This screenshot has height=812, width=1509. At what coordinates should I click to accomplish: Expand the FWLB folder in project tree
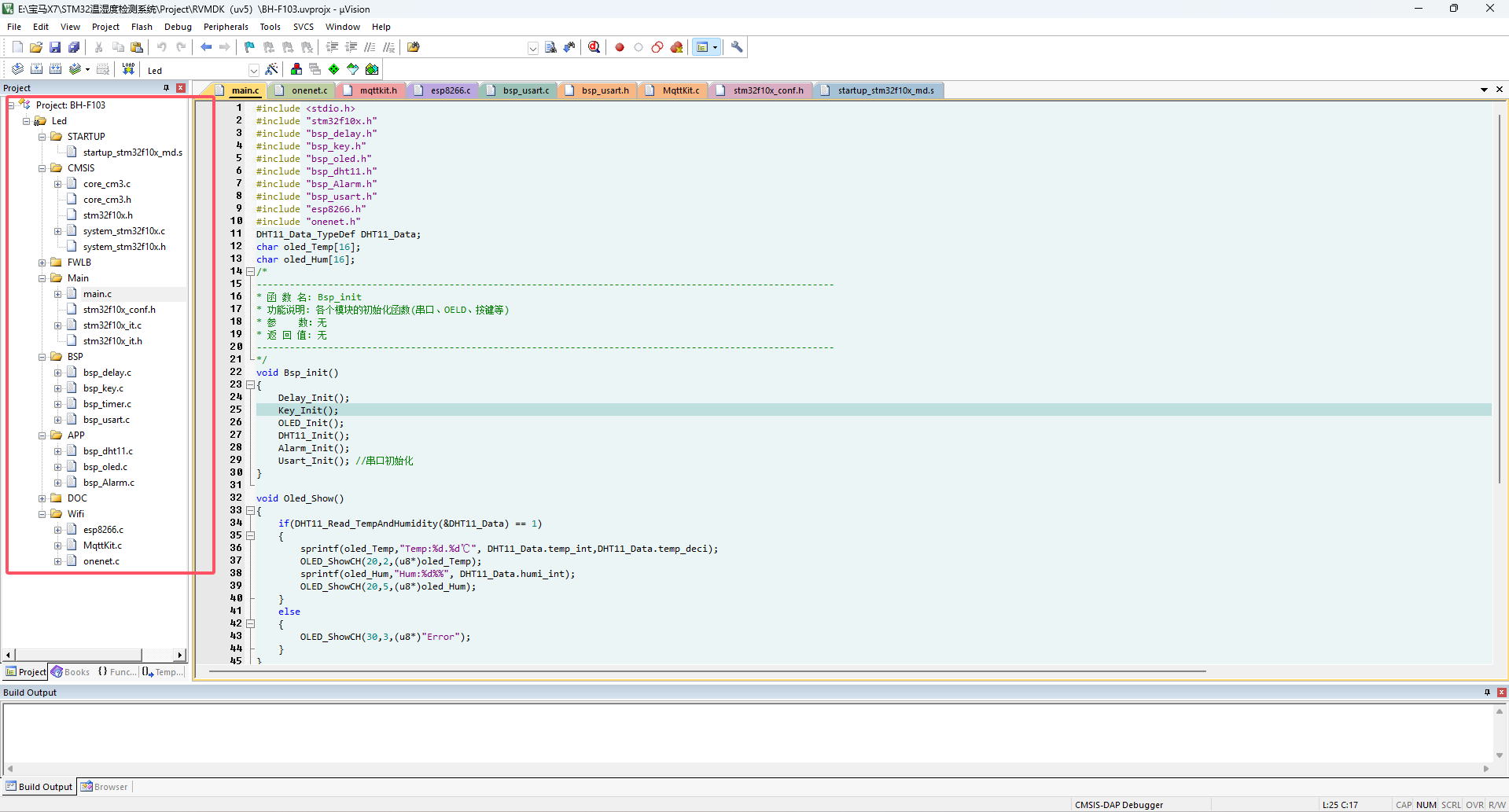tap(42, 263)
